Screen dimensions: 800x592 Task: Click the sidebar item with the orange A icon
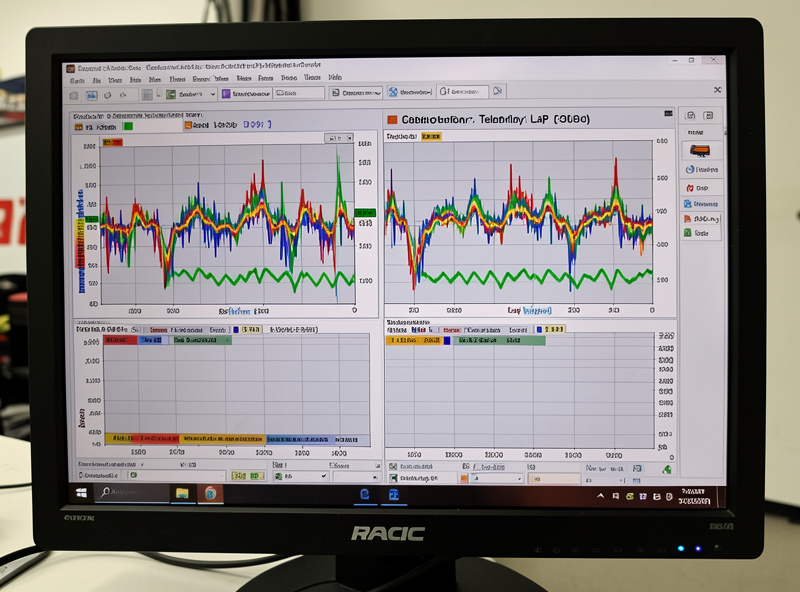(702, 218)
